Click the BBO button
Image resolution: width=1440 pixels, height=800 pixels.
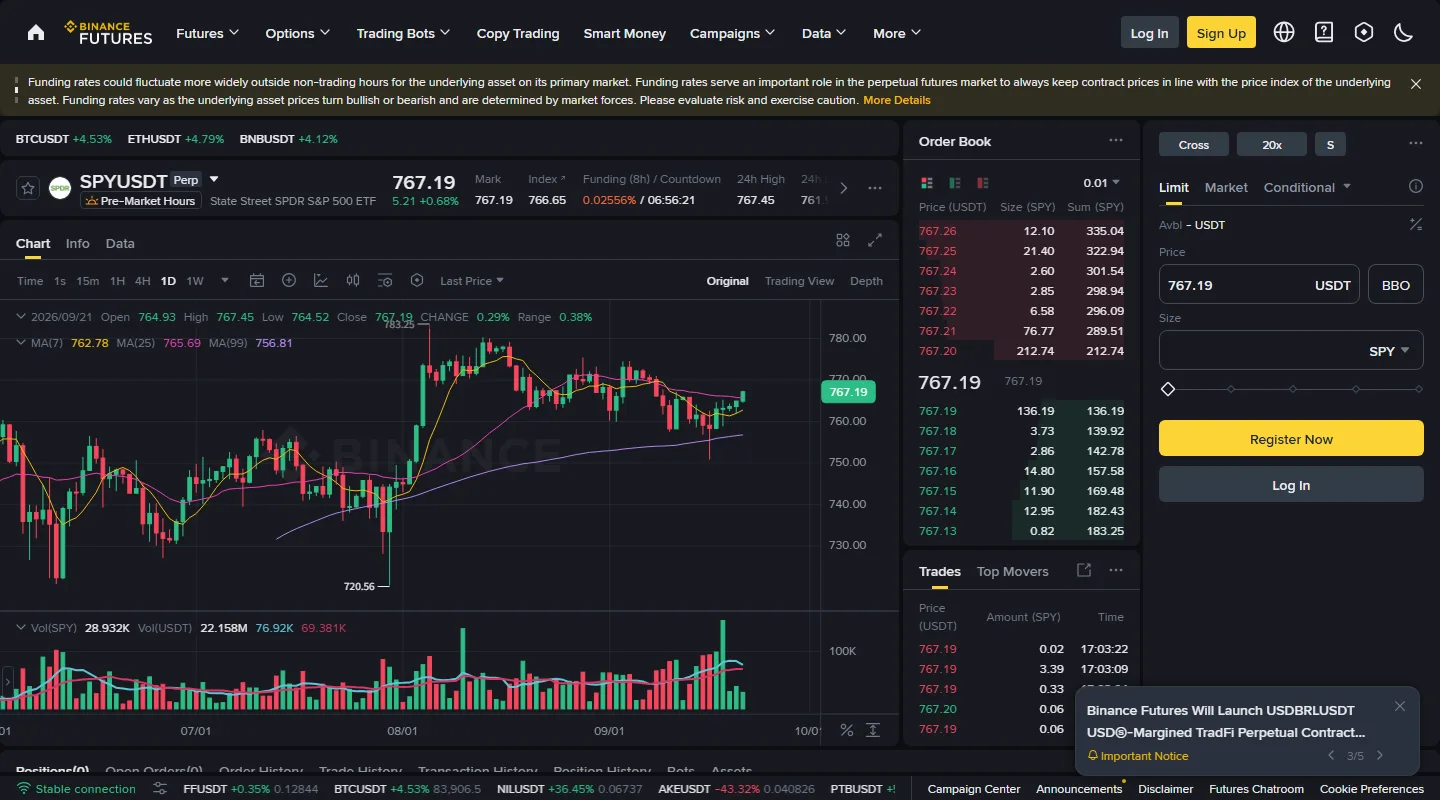[1396, 285]
